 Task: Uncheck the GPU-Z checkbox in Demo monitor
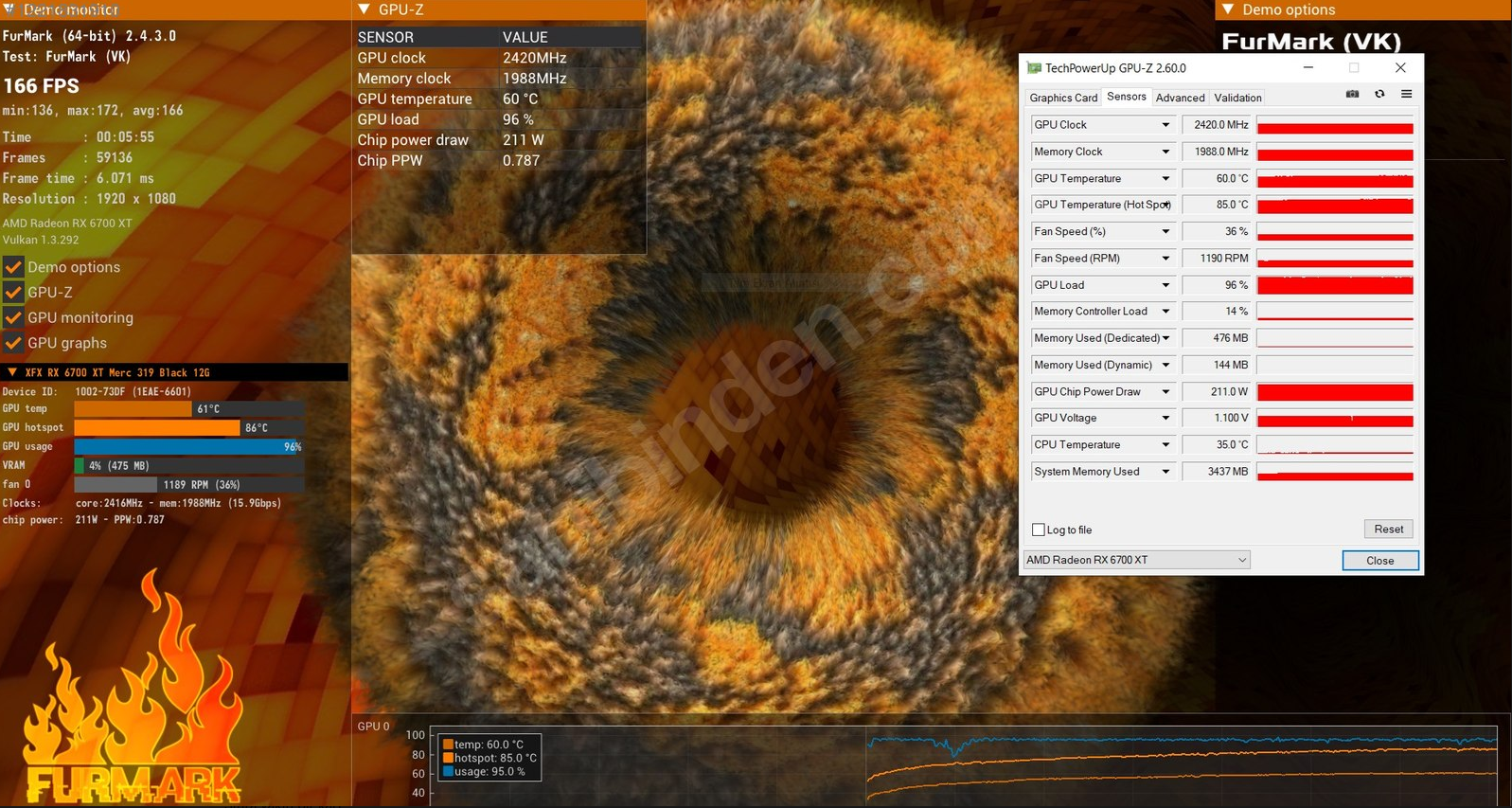click(x=13, y=293)
